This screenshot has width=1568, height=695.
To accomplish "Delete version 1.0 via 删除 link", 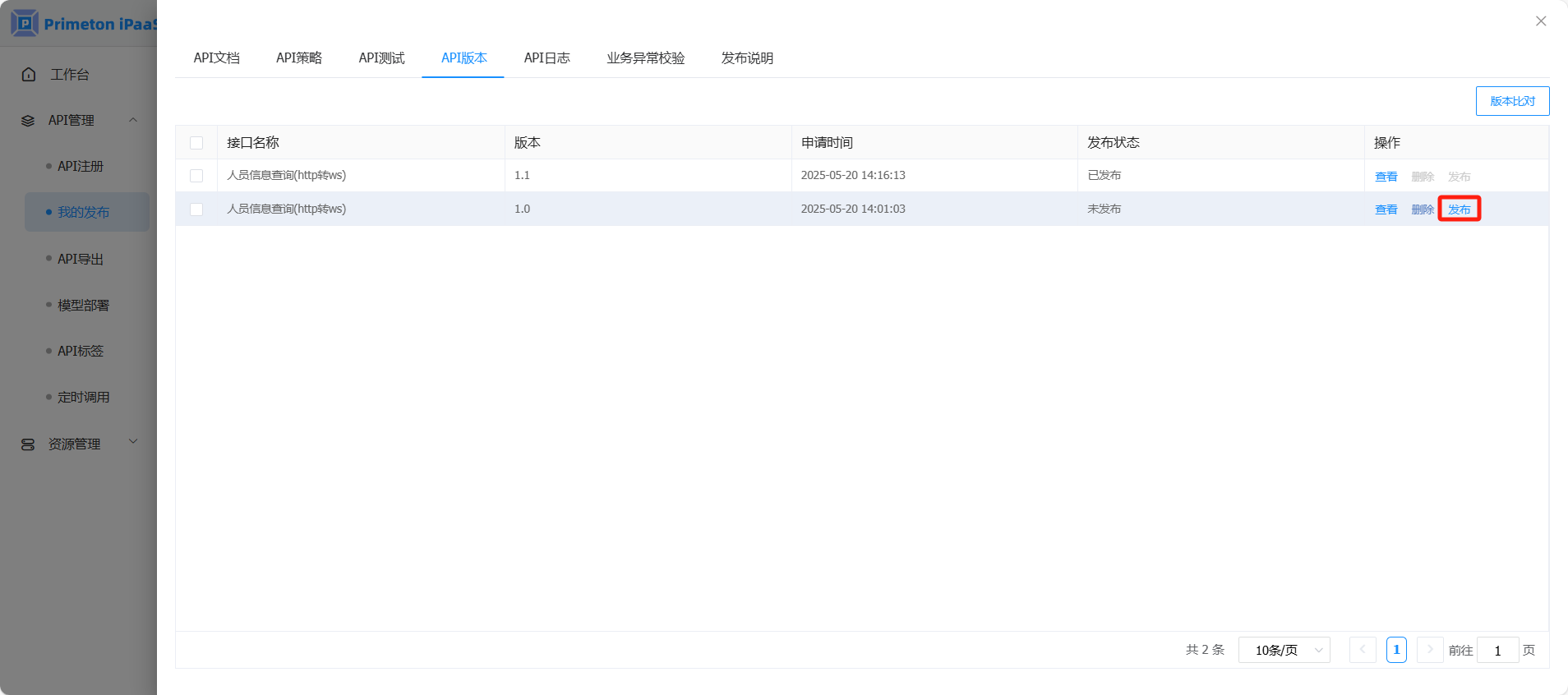I will coord(1422,209).
